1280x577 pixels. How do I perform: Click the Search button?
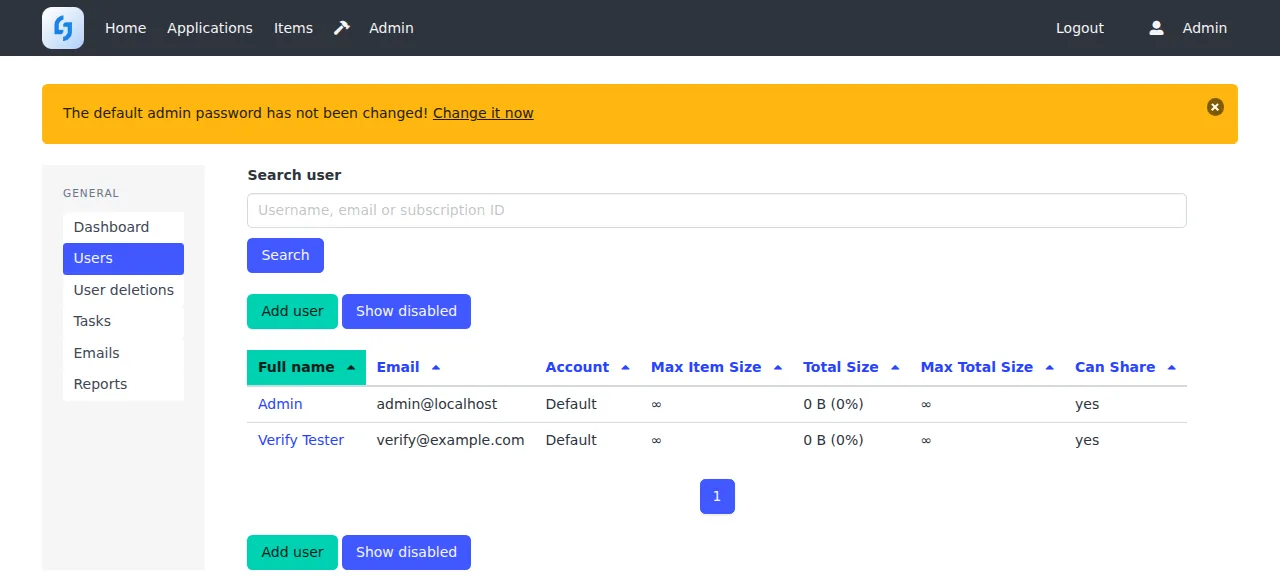(x=285, y=255)
